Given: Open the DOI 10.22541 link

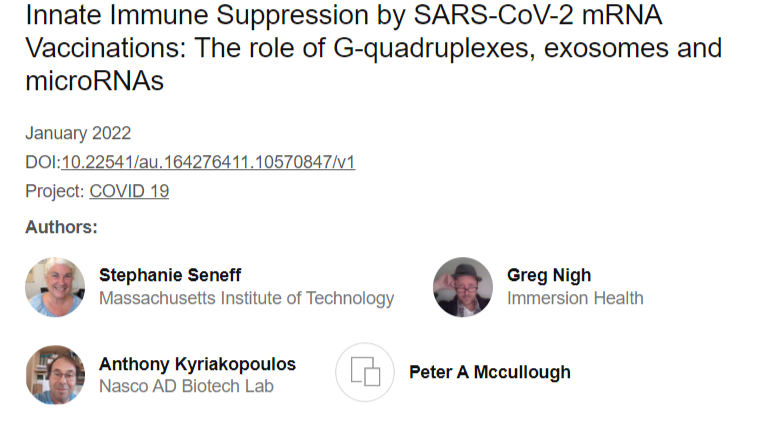Looking at the screenshot, I should click(208, 162).
